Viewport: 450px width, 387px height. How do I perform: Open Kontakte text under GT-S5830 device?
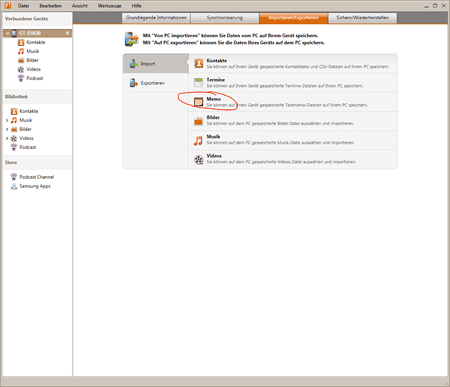36,42
